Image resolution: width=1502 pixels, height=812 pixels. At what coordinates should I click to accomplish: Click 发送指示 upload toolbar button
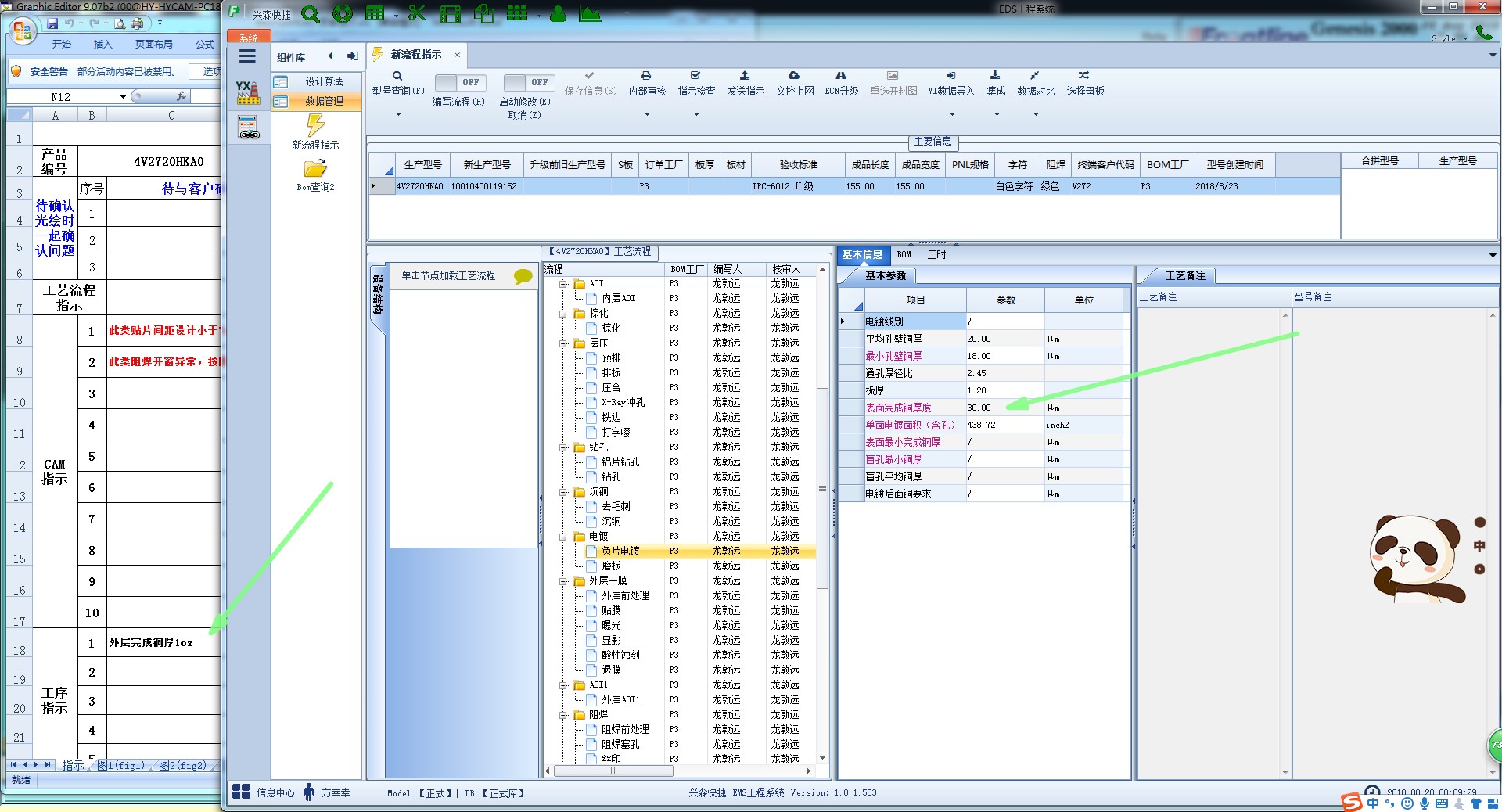tap(746, 84)
